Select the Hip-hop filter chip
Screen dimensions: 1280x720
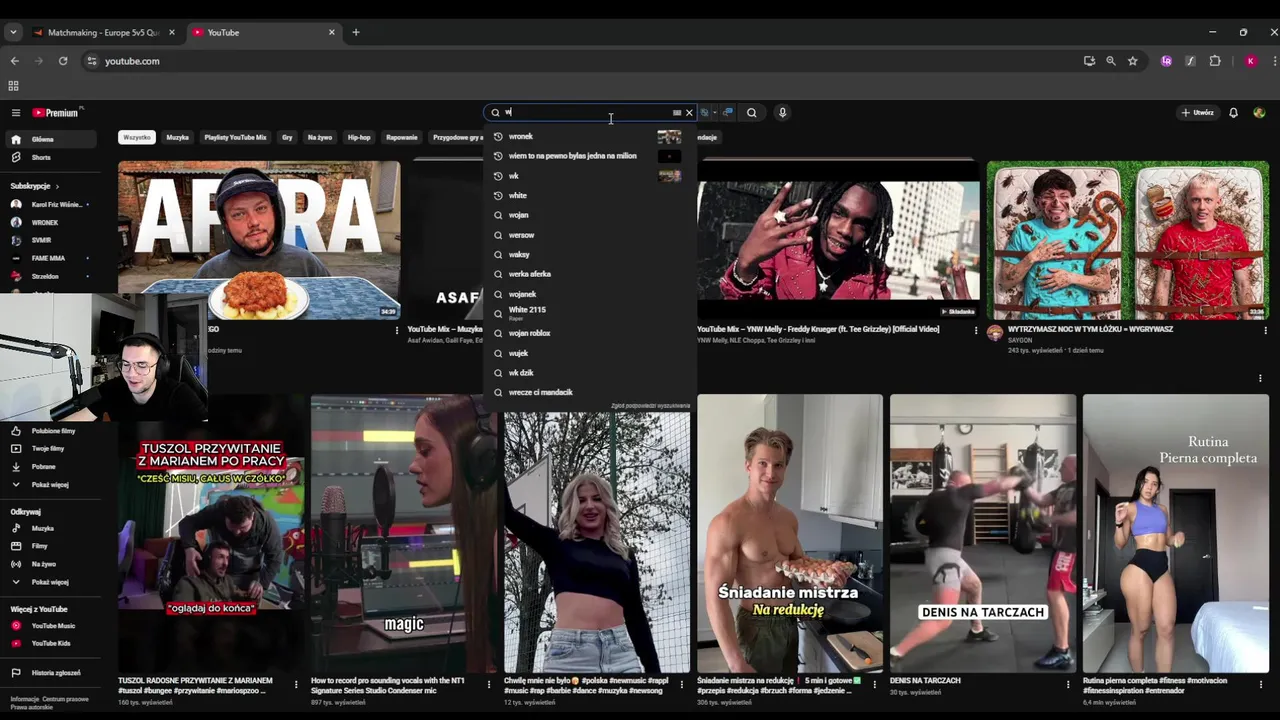tap(359, 137)
